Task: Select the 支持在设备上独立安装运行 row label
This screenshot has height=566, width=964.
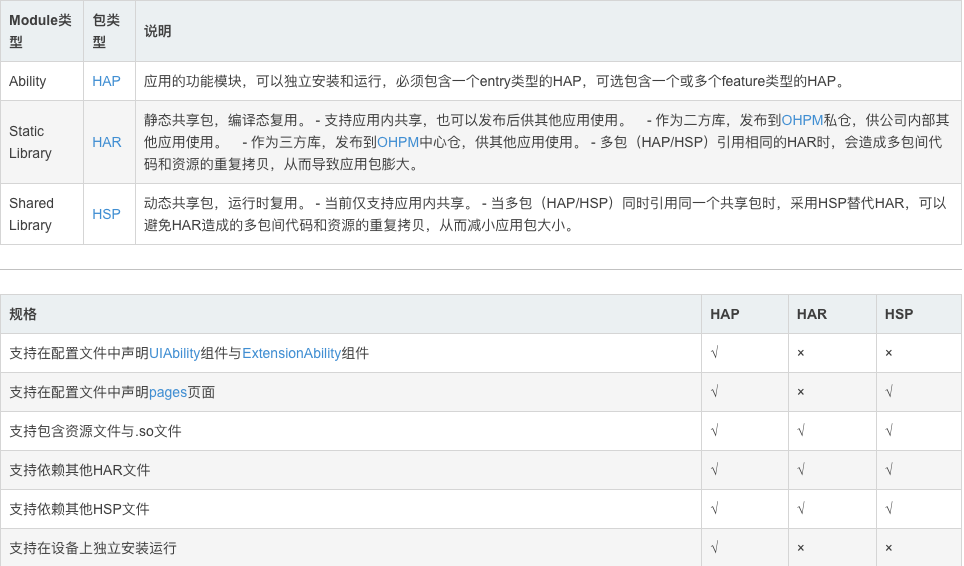Action: click(x=93, y=548)
